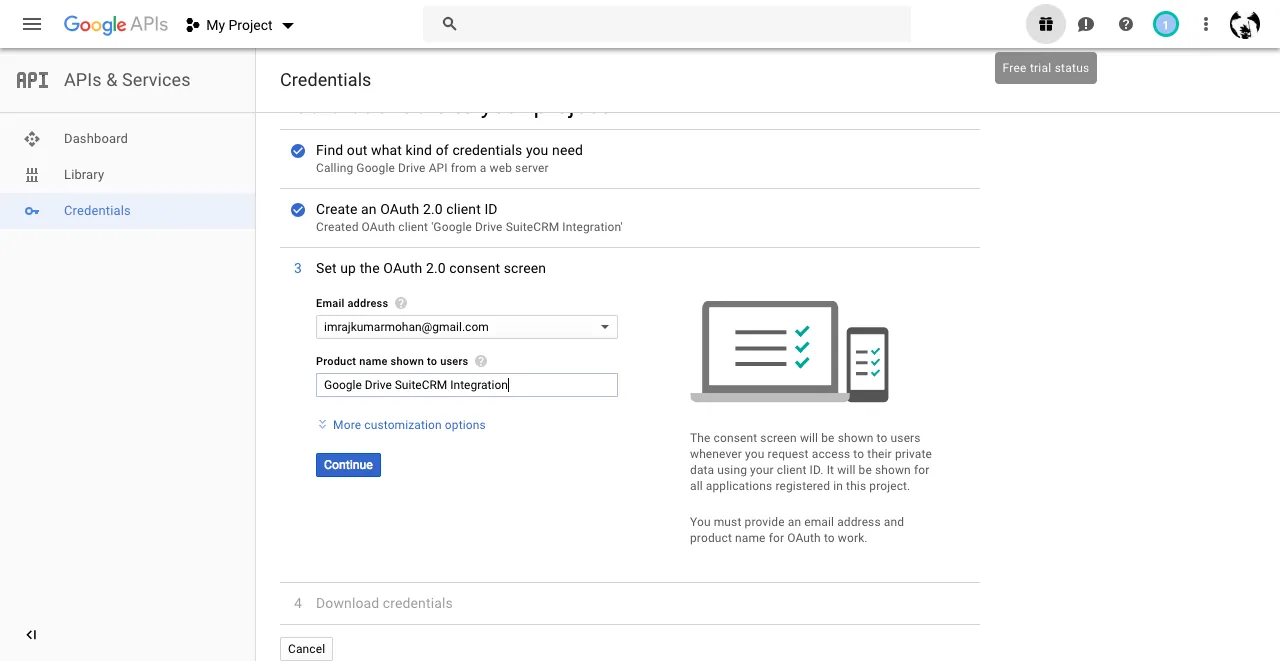Open the My Project selector dropdown
This screenshot has height=661, width=1280.
click(x=240, y=25)
